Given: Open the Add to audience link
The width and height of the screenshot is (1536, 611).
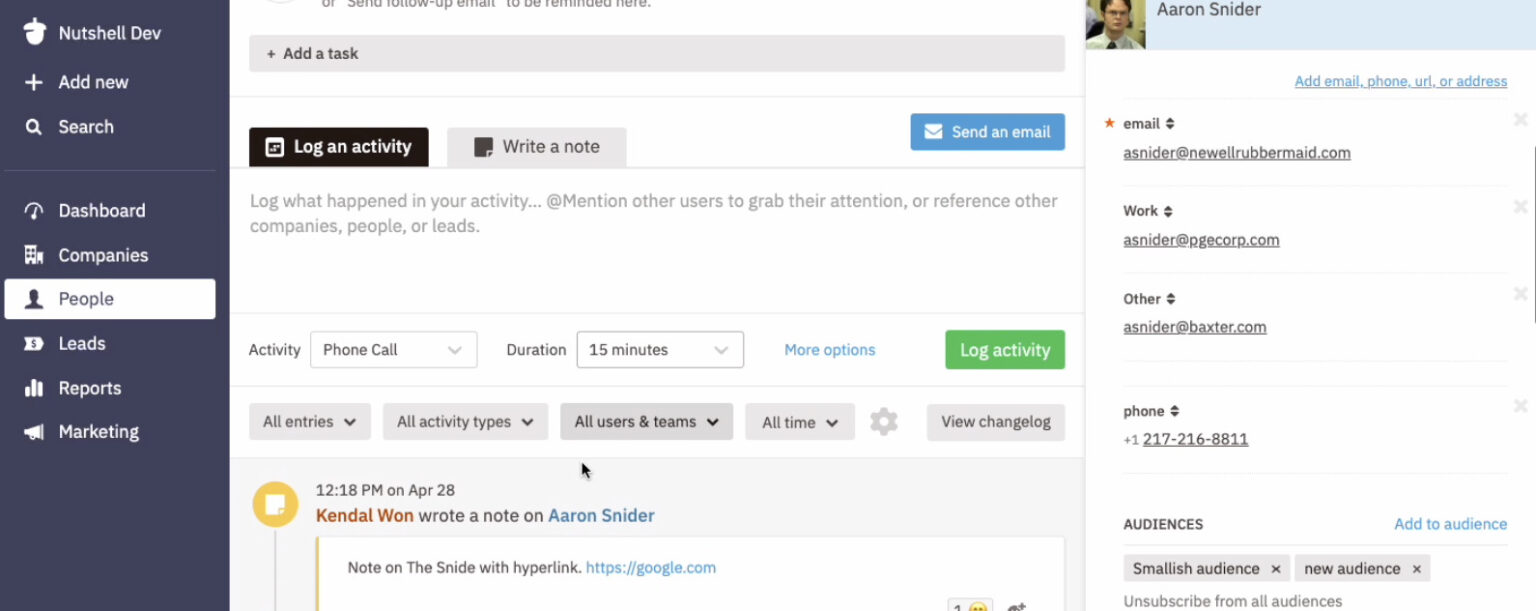Looking at the screenshot, I should (1450, 523).
